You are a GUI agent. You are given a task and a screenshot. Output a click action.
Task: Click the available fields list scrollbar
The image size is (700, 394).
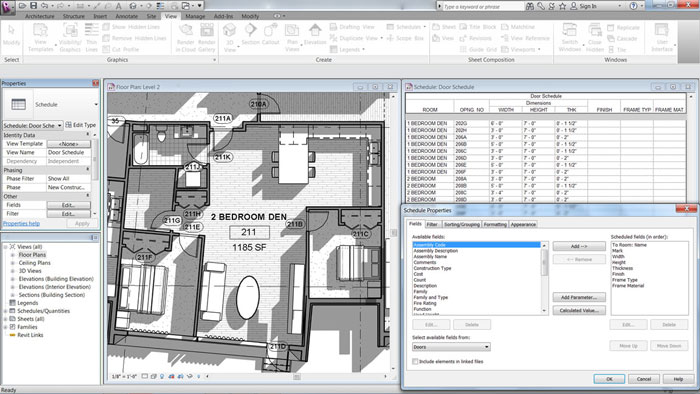544,278
